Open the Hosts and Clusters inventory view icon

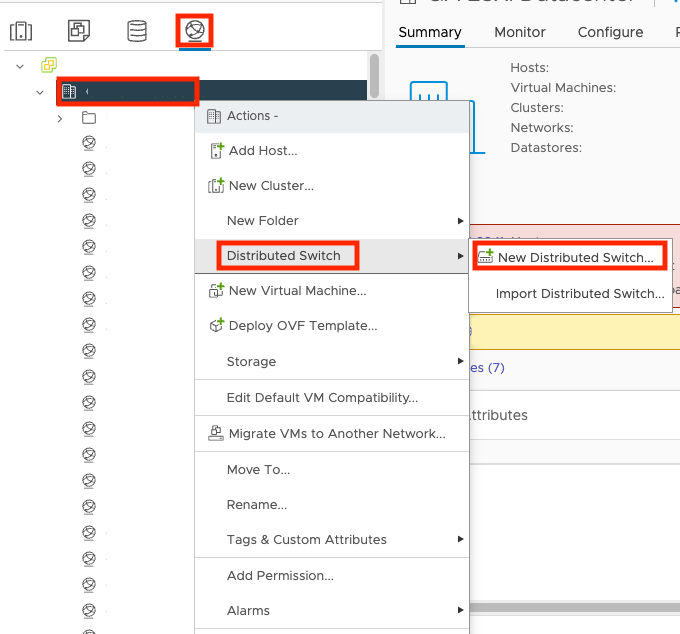[21, 31]
